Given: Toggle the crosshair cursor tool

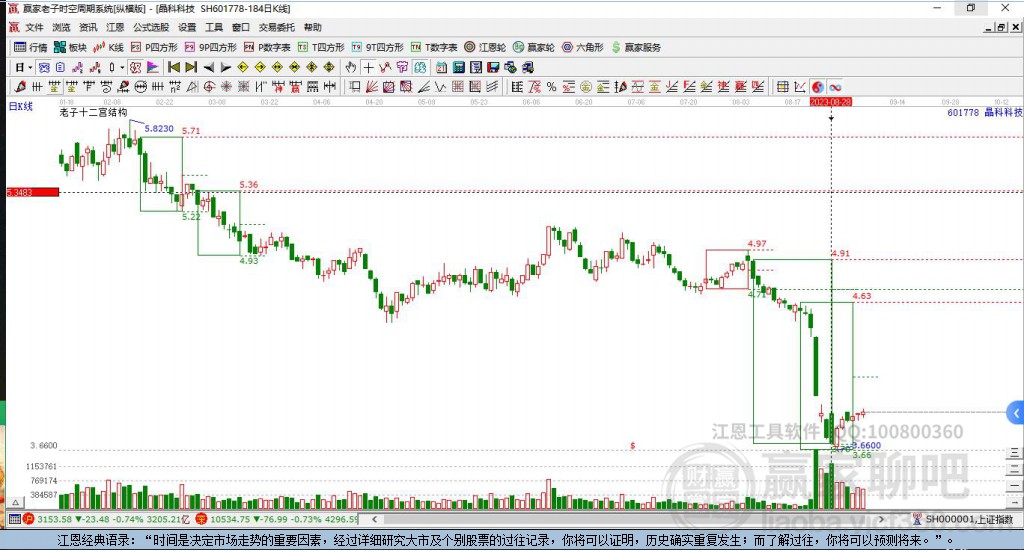Looking at the screenshot, I should pos(368,67).
